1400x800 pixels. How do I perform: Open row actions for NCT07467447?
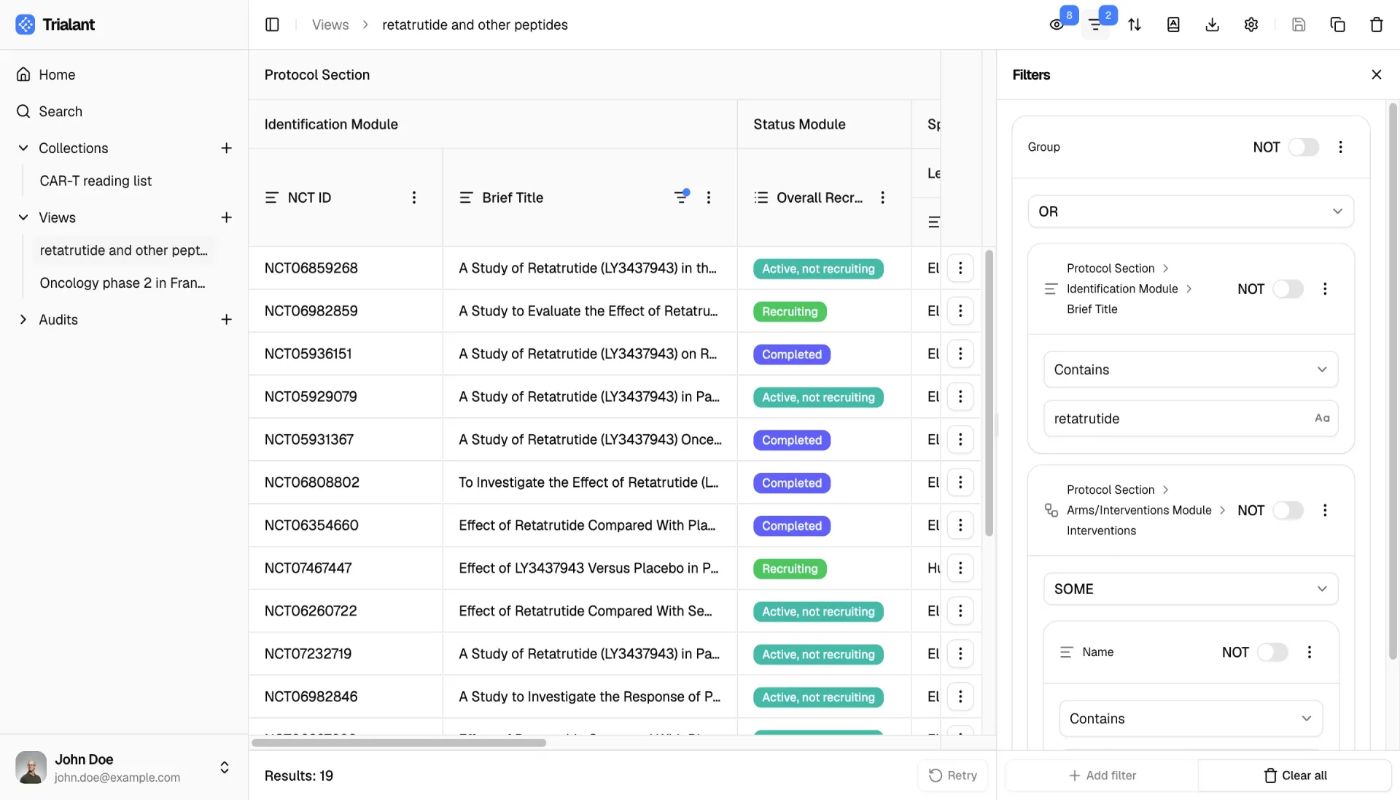tap(960, 568)
